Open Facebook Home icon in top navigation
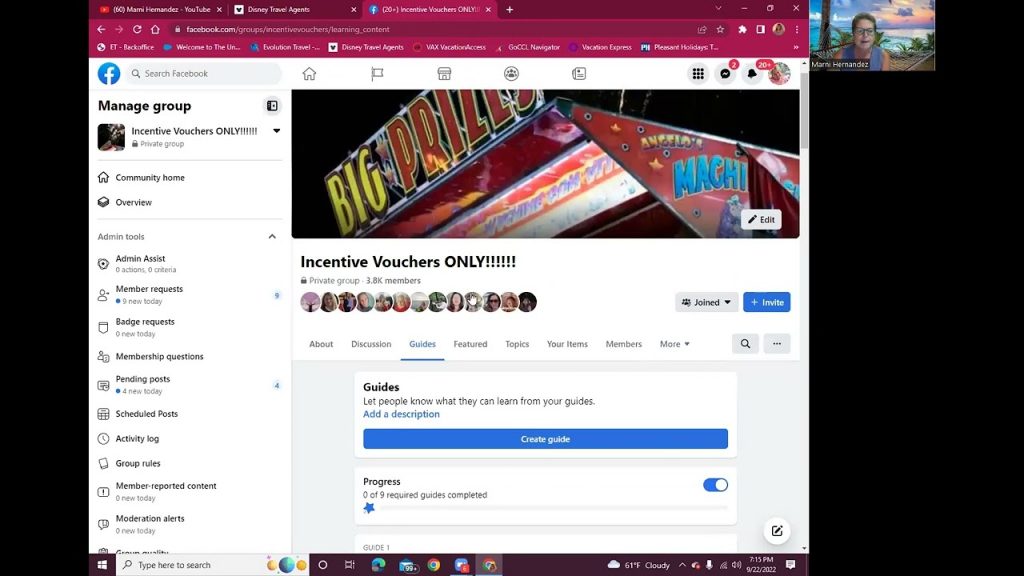1024x576 pixels. [309, 74]
